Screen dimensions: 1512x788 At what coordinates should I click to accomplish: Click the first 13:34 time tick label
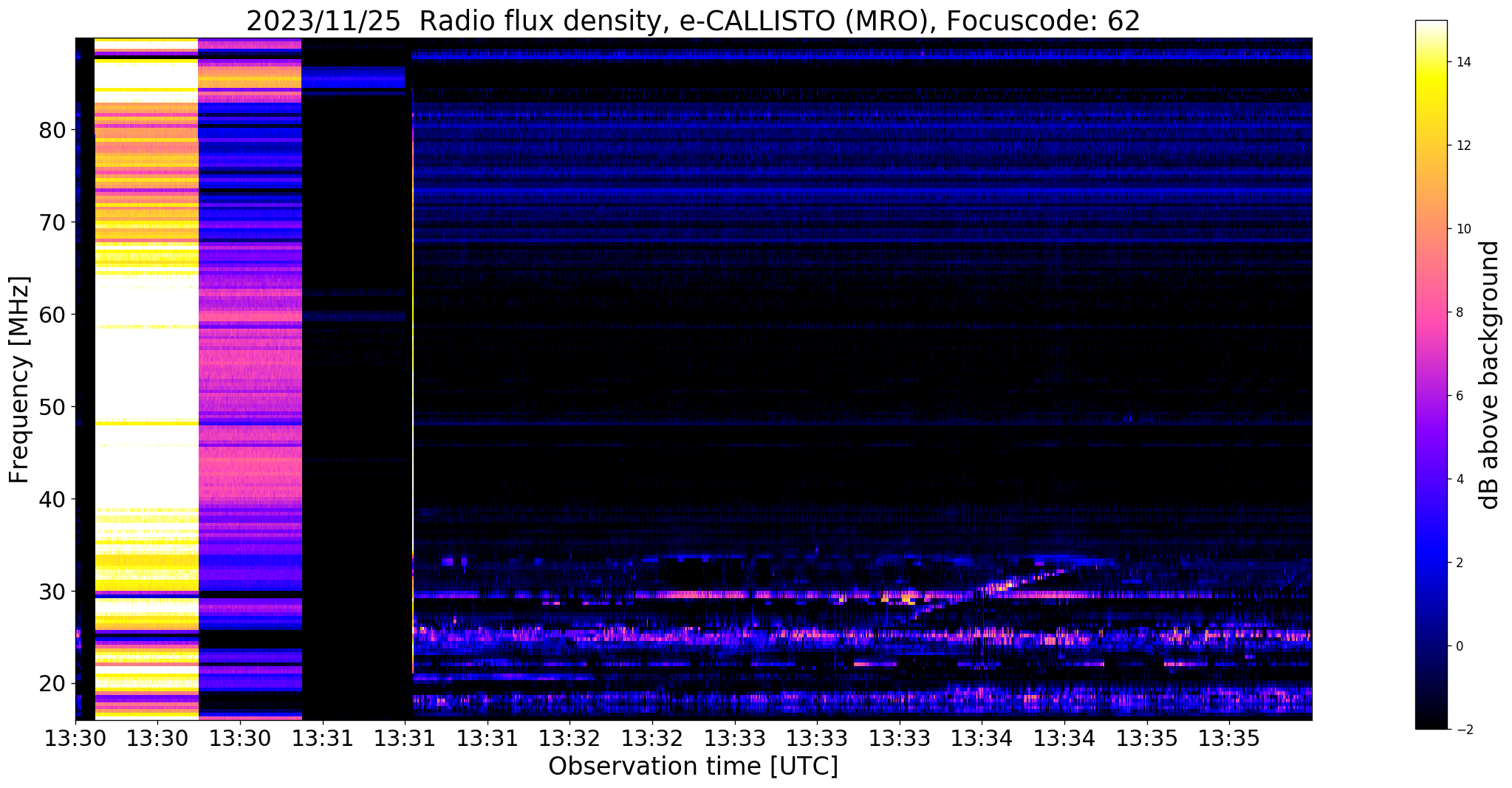(x=982, y=738)
